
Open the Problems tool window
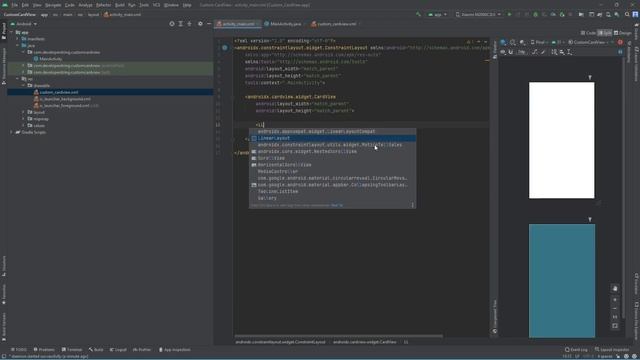[44, 350]
